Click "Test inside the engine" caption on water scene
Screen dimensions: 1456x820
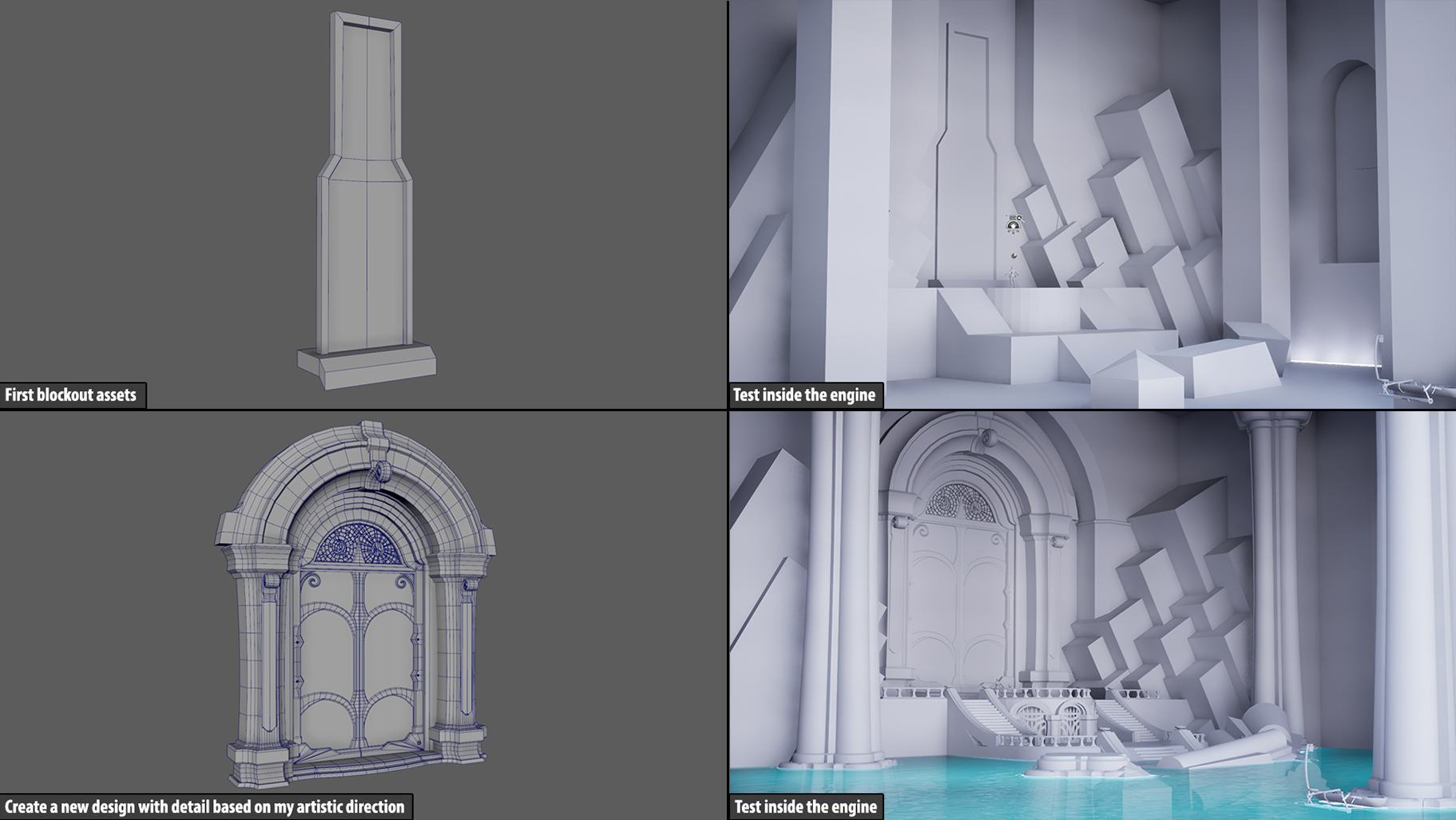[806, 806]
